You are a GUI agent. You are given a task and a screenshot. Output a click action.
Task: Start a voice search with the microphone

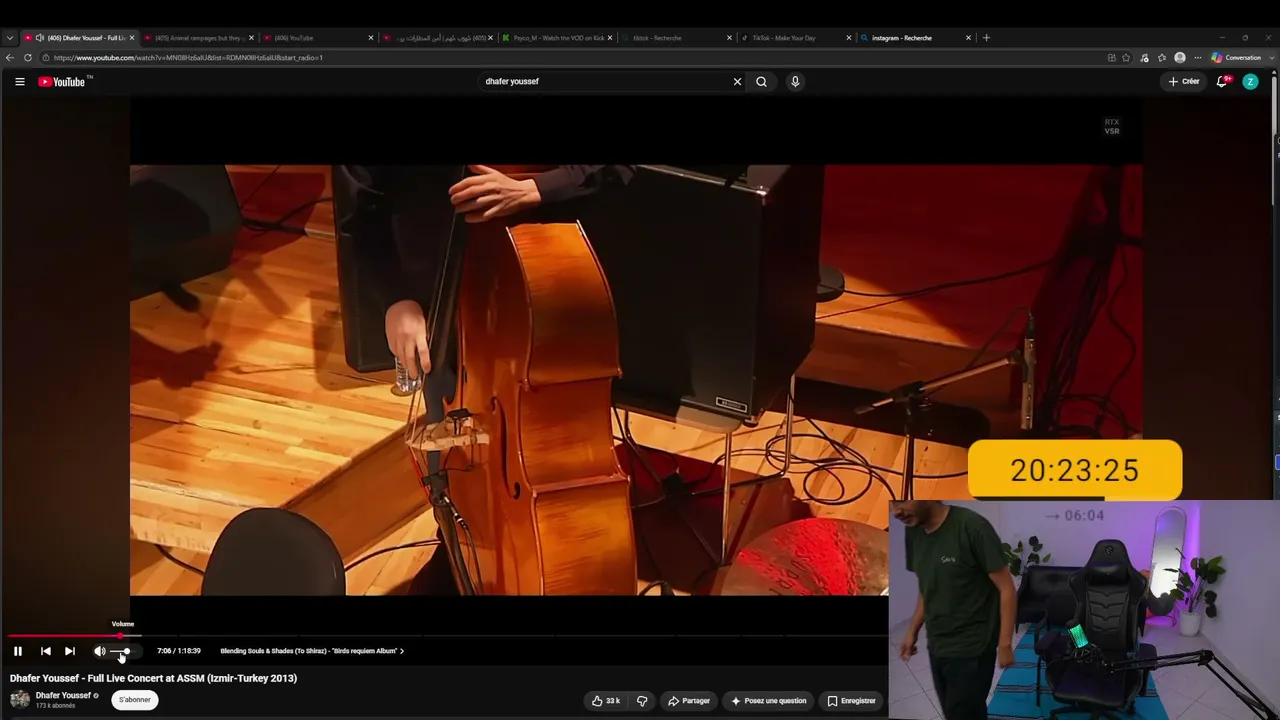click(795, 82)
